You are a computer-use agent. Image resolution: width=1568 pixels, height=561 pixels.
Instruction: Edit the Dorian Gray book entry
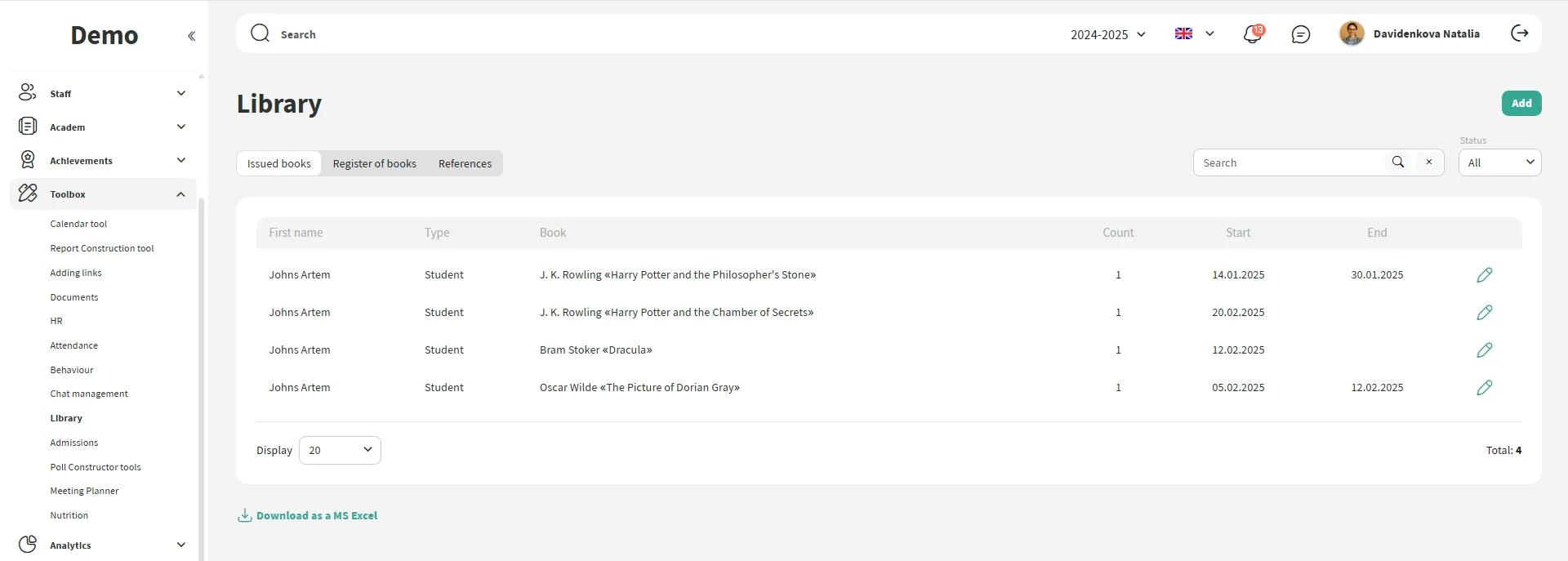1484,388
